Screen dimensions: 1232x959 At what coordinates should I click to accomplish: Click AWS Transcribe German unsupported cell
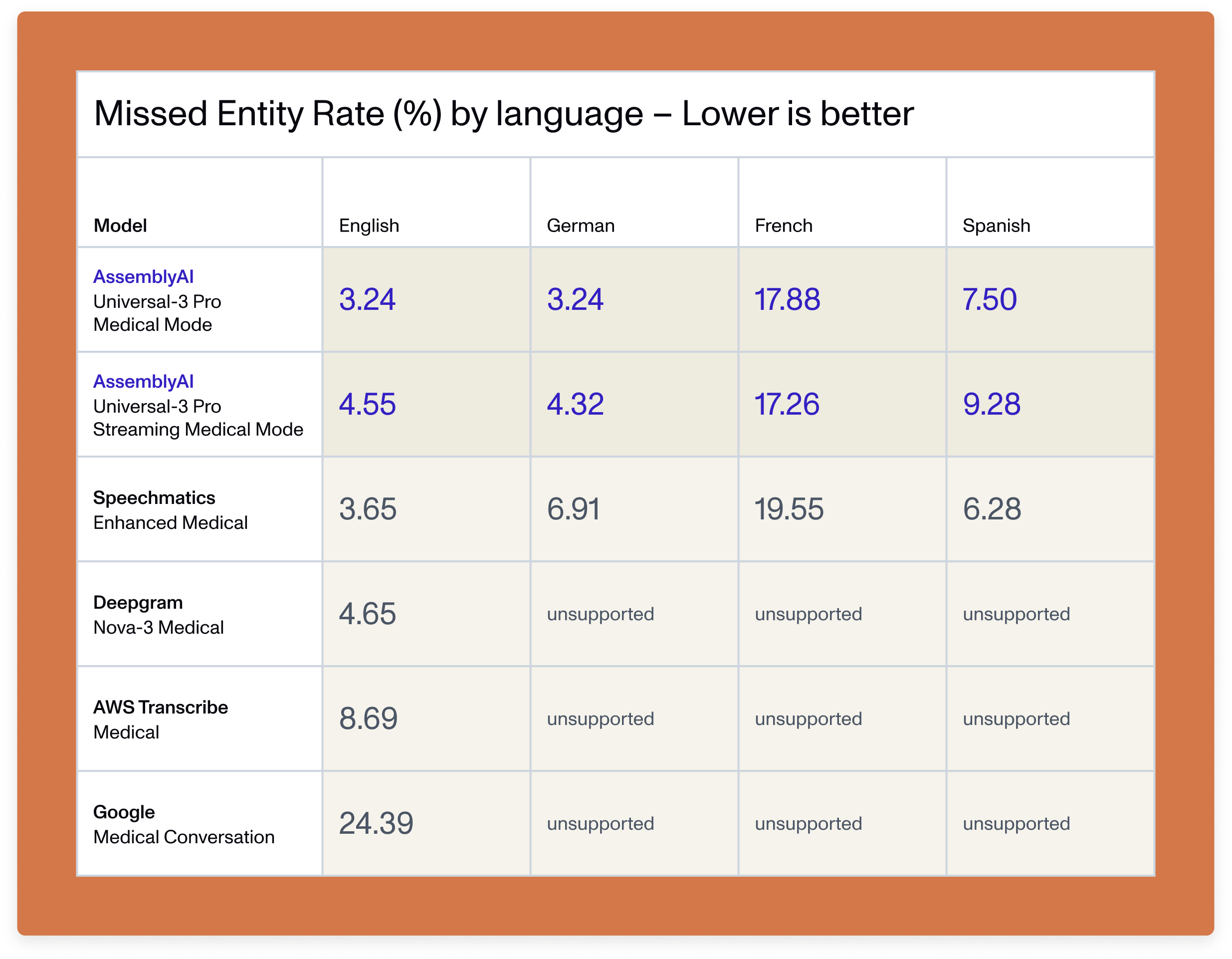tap(600, 719)
